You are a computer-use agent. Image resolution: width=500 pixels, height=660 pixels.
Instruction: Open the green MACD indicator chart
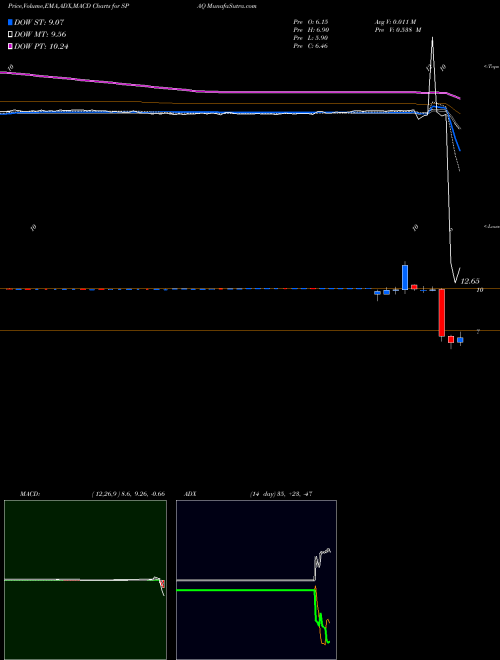(x=85, y=580)
